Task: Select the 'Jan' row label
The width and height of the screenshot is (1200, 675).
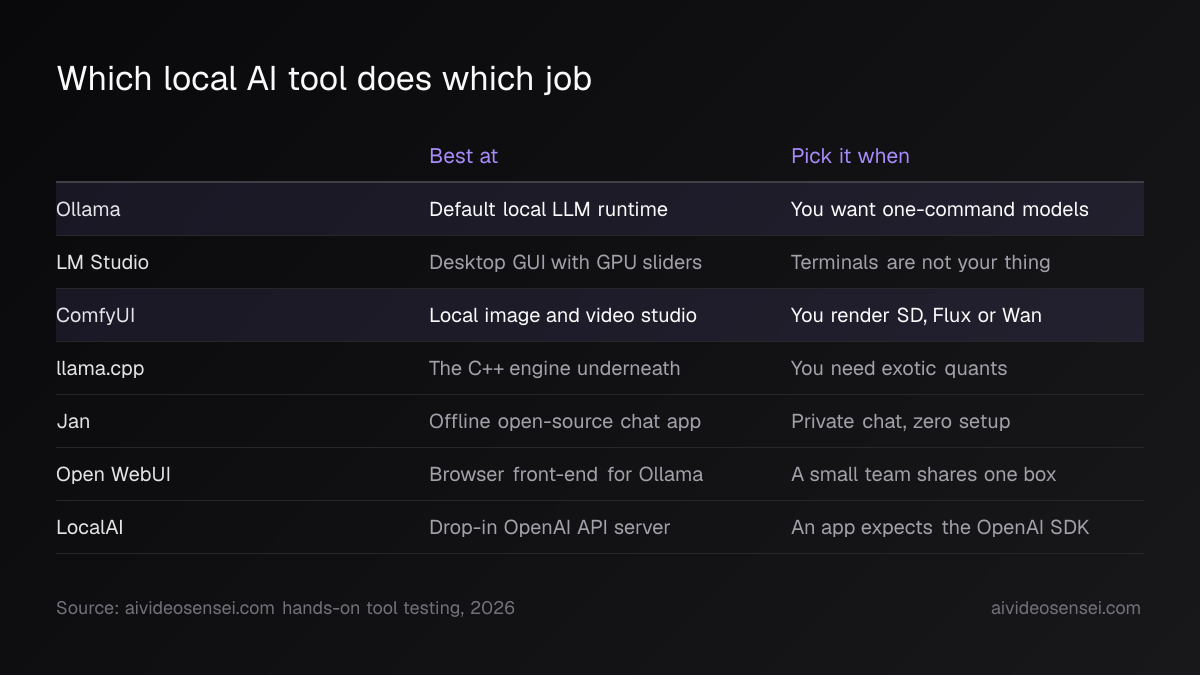Action: [73, 421]
